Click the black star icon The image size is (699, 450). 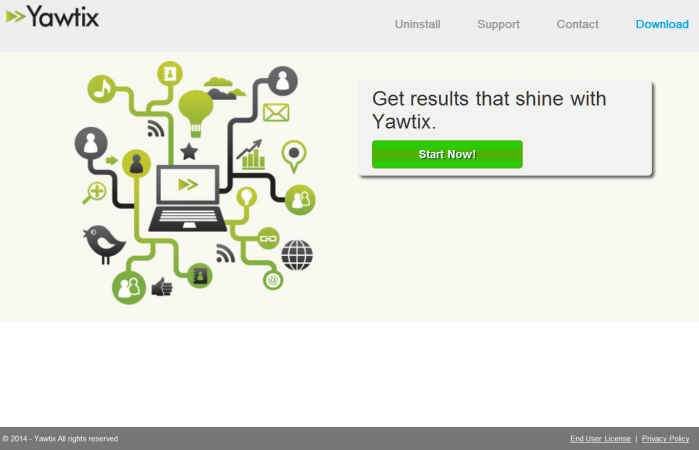(188, 152)
